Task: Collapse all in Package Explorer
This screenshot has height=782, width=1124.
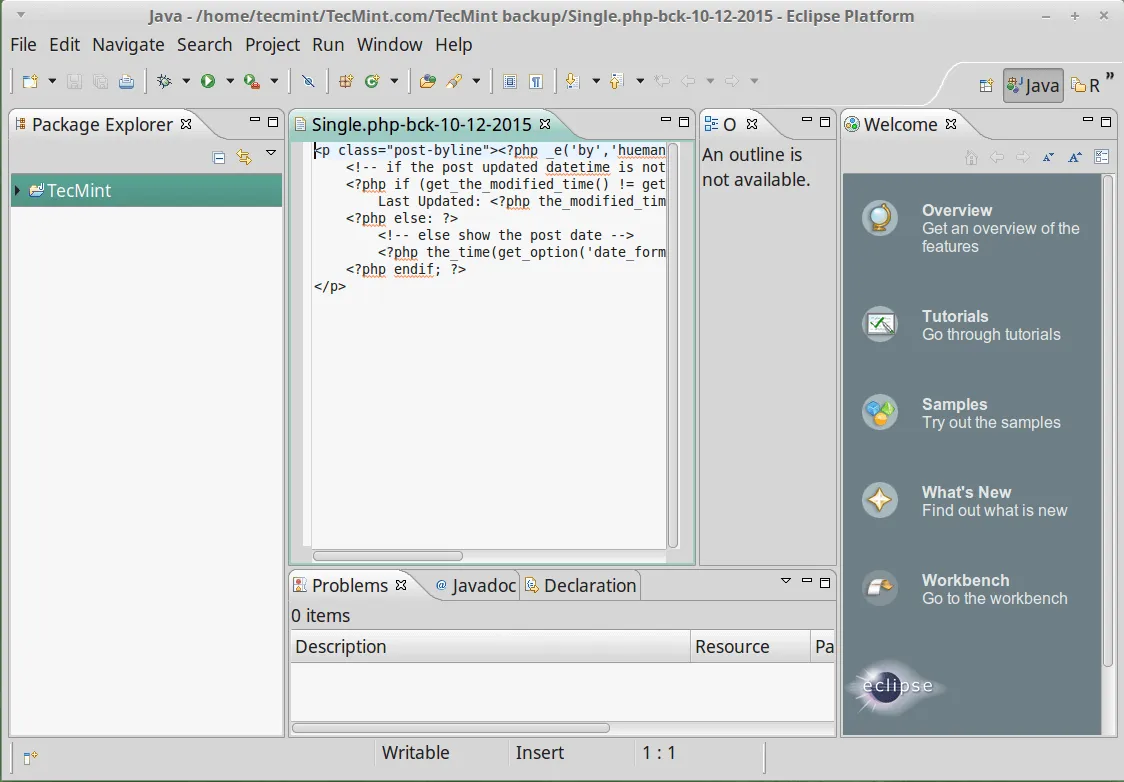Action: click(219, 157)
